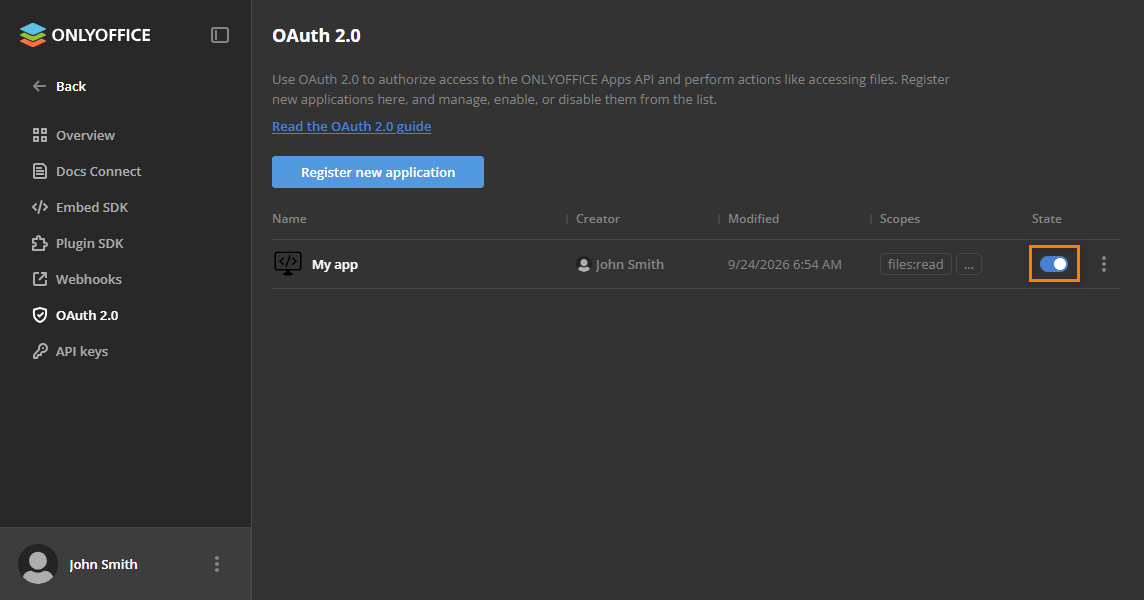This screenshot has height=600, width=1144.
Task: Open the Read the OAuth 2.0 guide link
Action: tap(352, 126)
